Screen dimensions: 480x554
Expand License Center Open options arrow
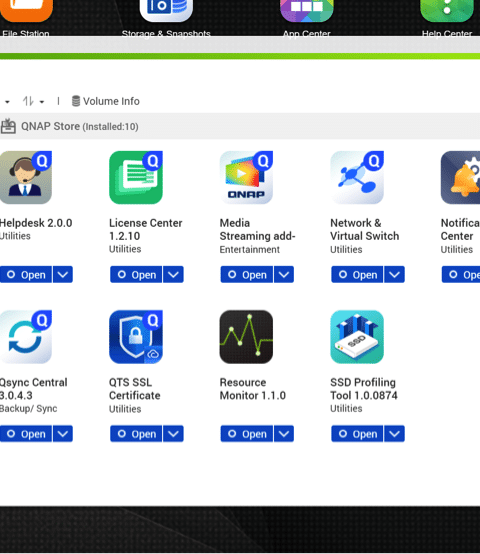[173, 275]
